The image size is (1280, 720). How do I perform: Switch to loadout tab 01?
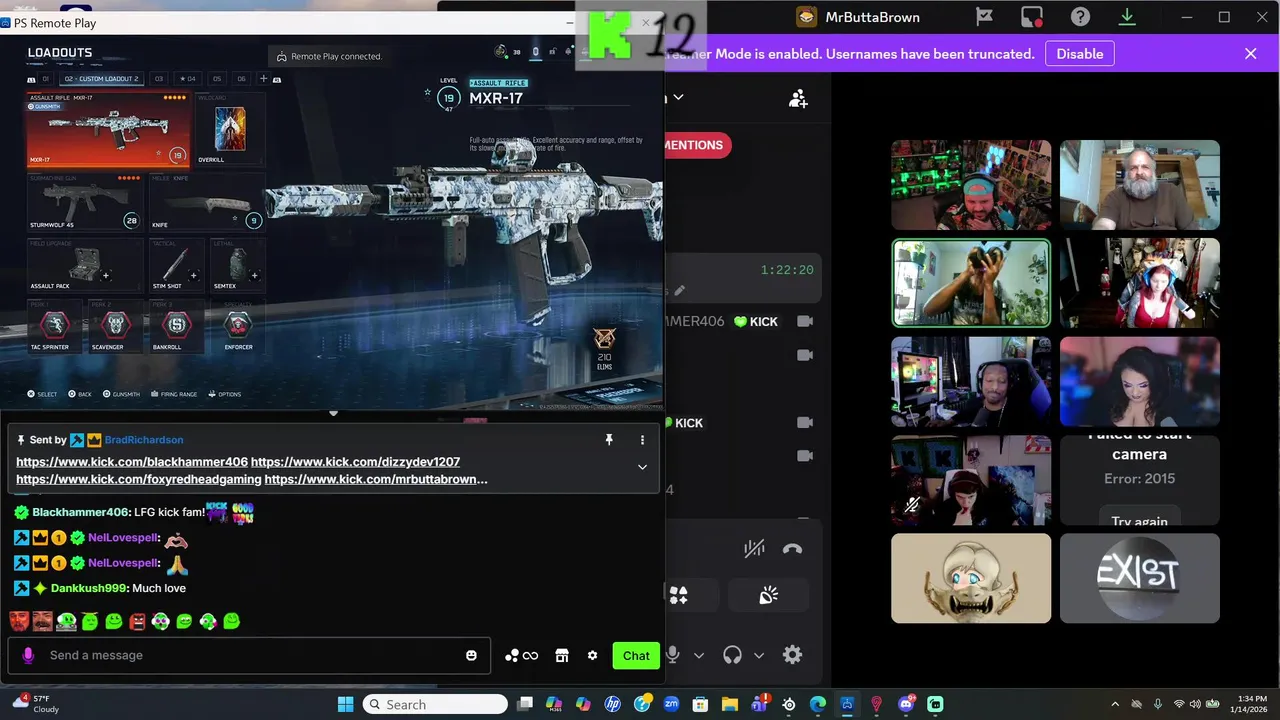pyautogui.click(x=45, y=79)
